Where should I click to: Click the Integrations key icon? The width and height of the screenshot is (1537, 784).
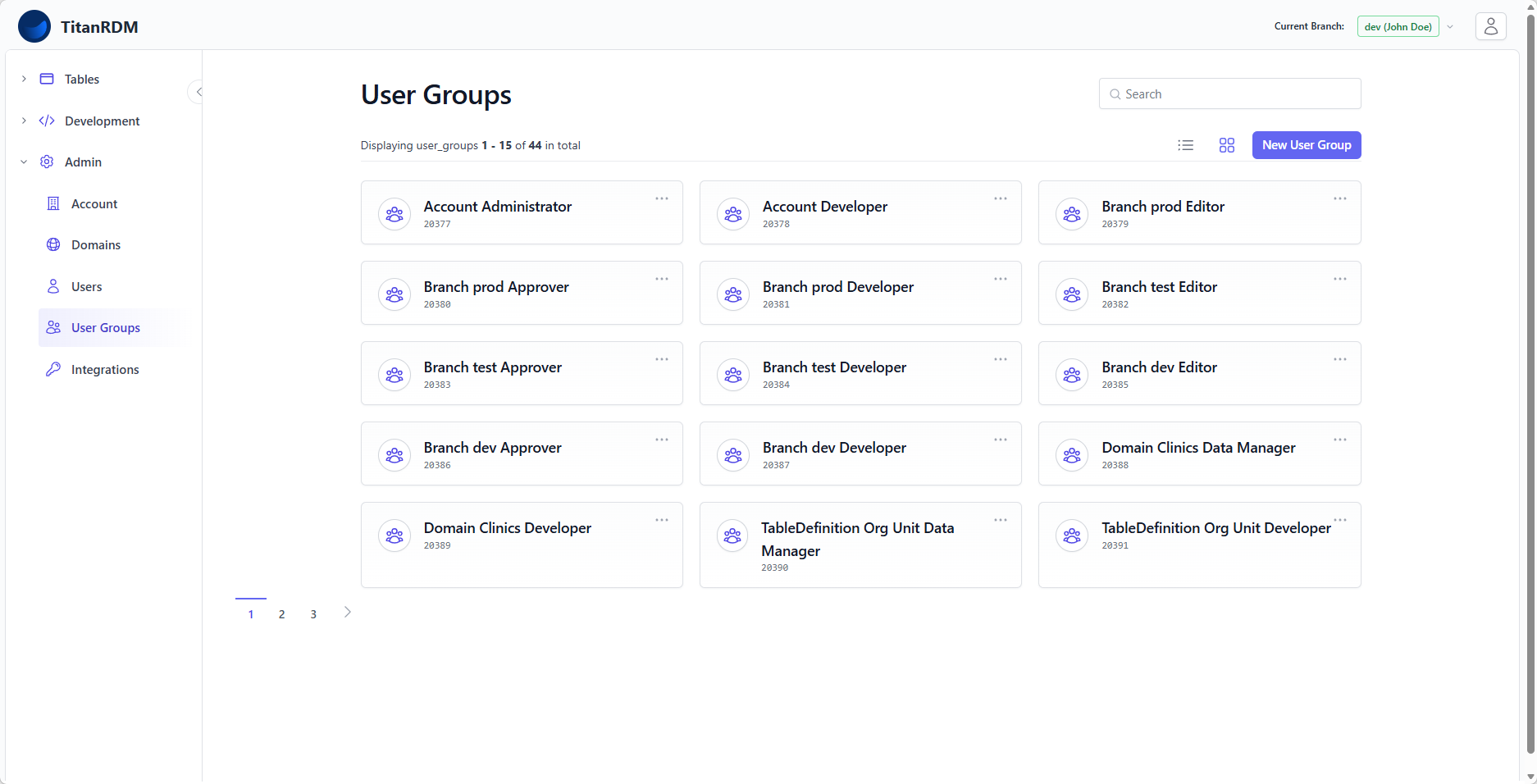53,369
